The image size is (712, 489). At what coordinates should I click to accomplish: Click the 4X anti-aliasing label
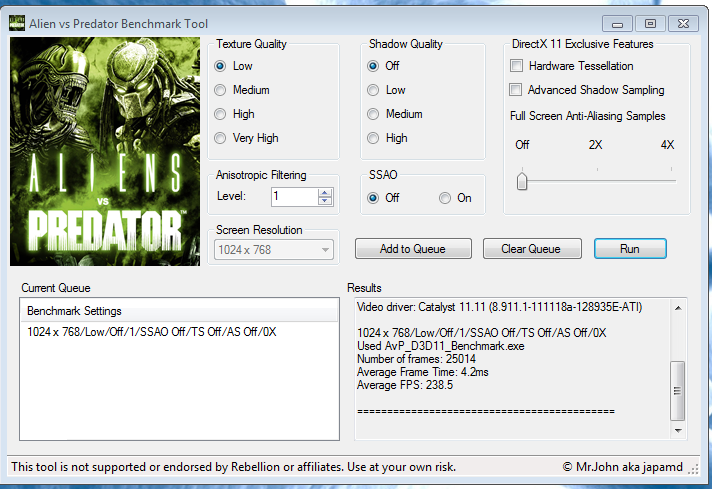668,145
